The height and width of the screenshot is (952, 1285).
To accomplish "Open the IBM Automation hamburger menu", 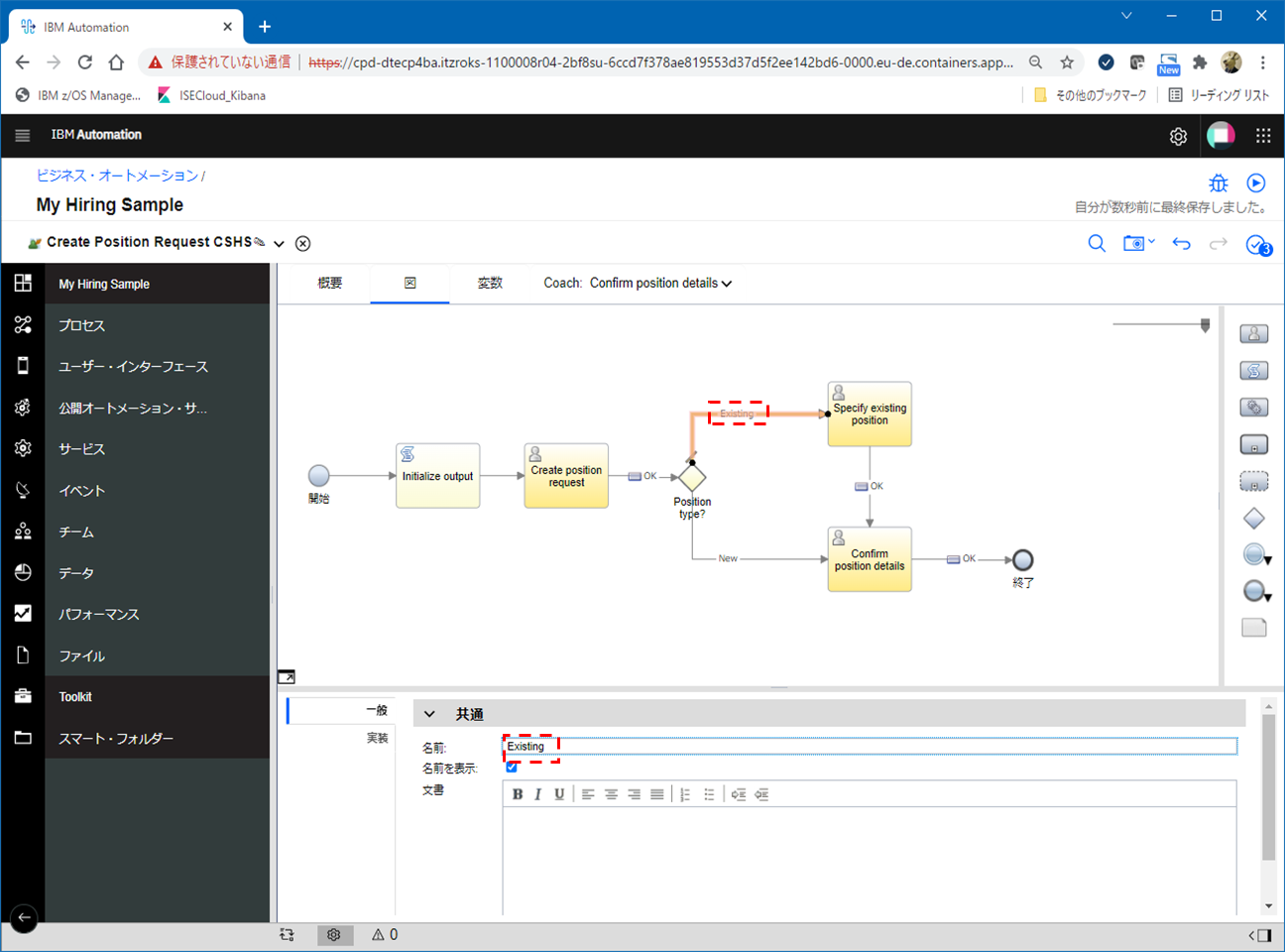I will [x=23, y=135].
